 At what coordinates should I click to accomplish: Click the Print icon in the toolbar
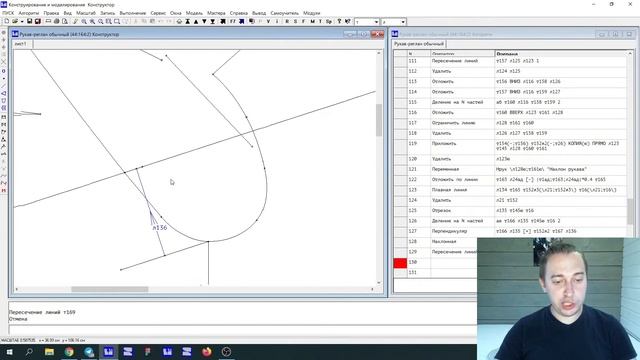pos(57,21)
